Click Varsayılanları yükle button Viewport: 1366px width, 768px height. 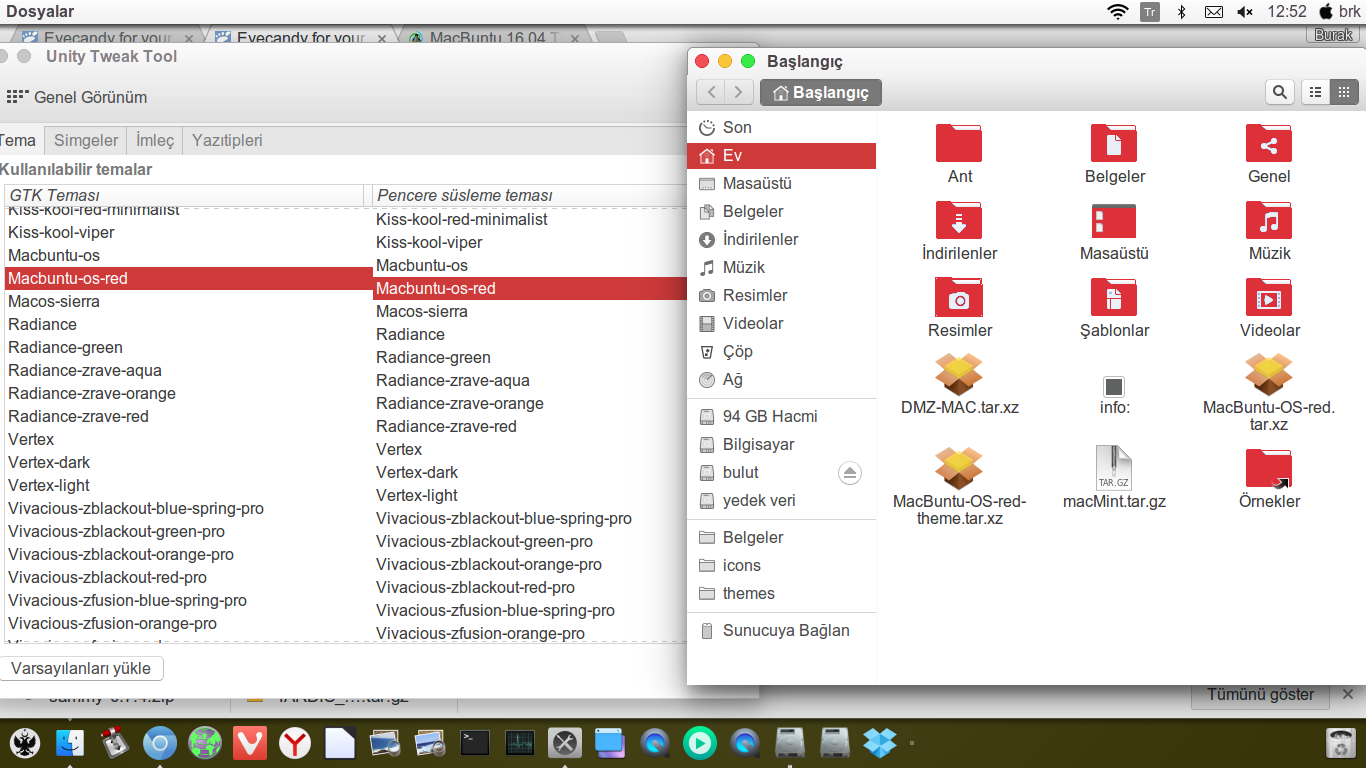(x=81, y=668)
